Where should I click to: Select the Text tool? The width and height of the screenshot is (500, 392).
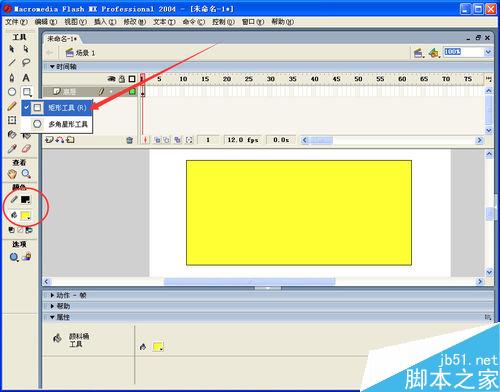[x=26, y=78]
